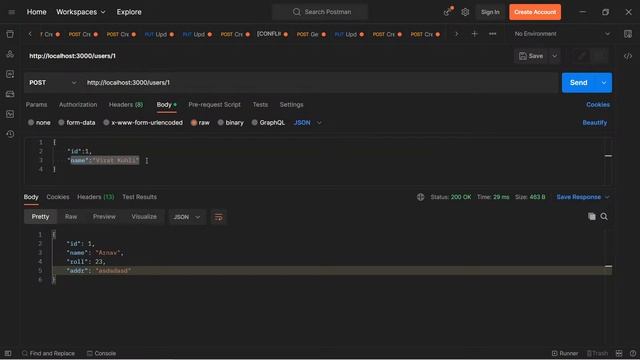Open the [CONFLICT] request tab

click(272, 34)
